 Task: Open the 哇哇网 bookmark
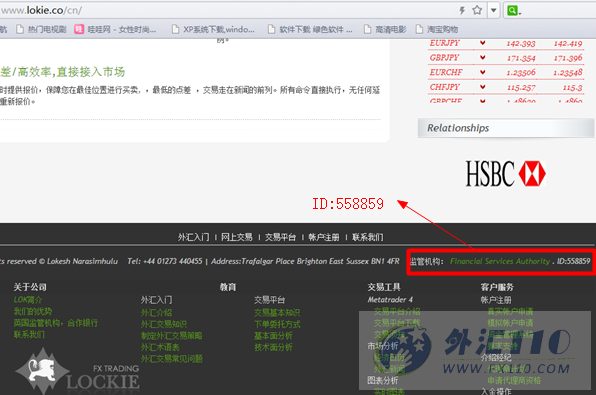(115, 29)
